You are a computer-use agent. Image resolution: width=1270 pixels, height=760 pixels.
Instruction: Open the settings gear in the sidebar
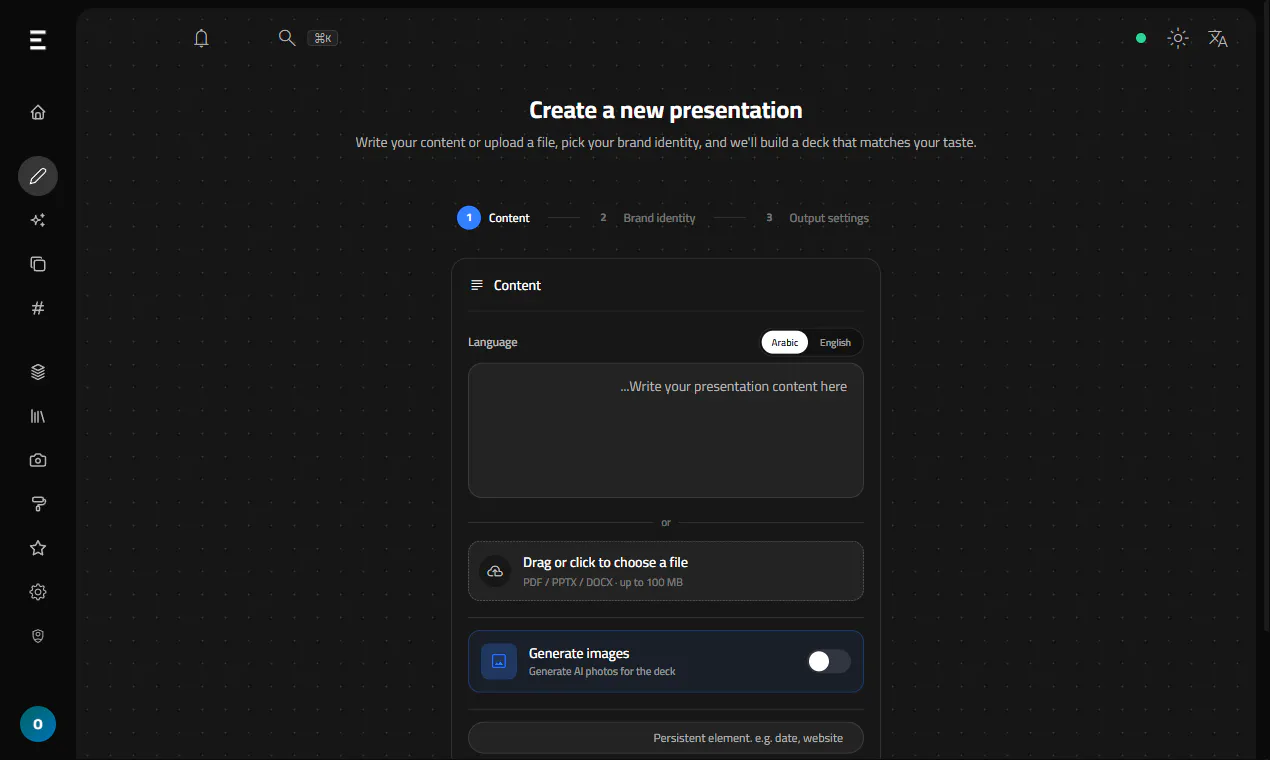(x=38, y=592)
